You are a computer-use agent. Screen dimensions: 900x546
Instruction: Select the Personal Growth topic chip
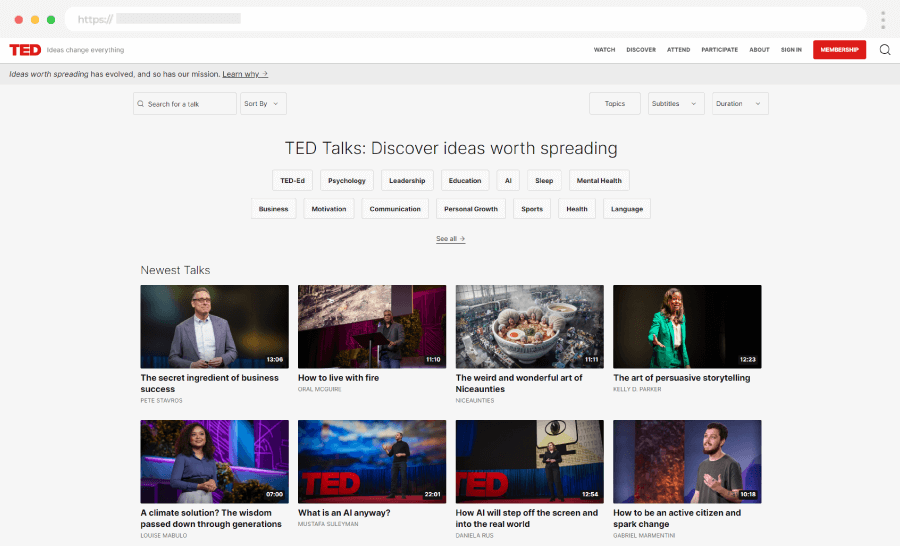click(x=471, y=209)
